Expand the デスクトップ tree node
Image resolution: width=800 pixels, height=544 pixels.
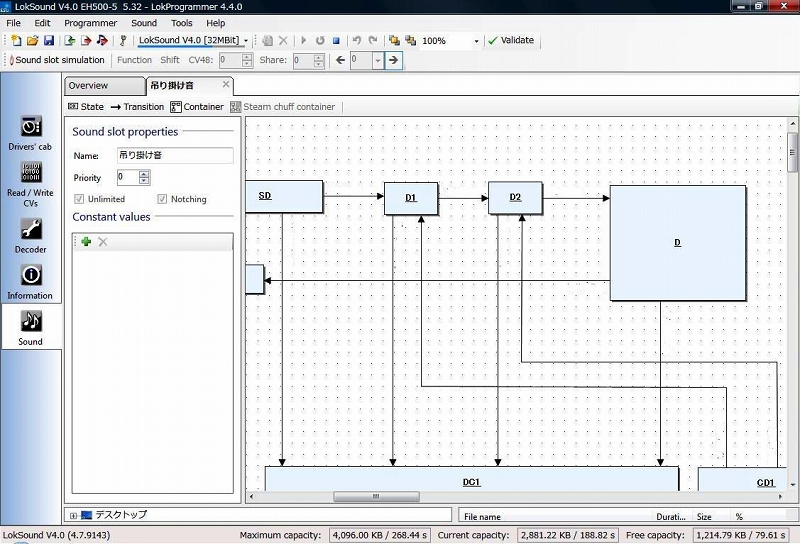click(x=73, y=516)
